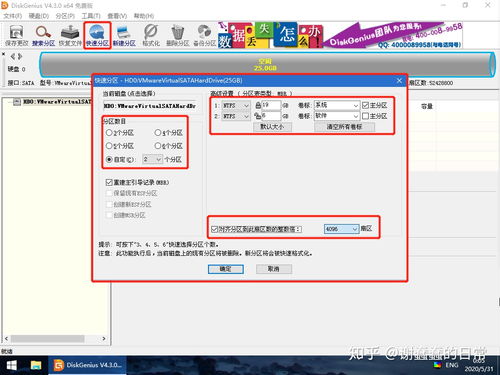
Task: Expand first partition NTFS file system dropdown
Action: click(236, 105)
